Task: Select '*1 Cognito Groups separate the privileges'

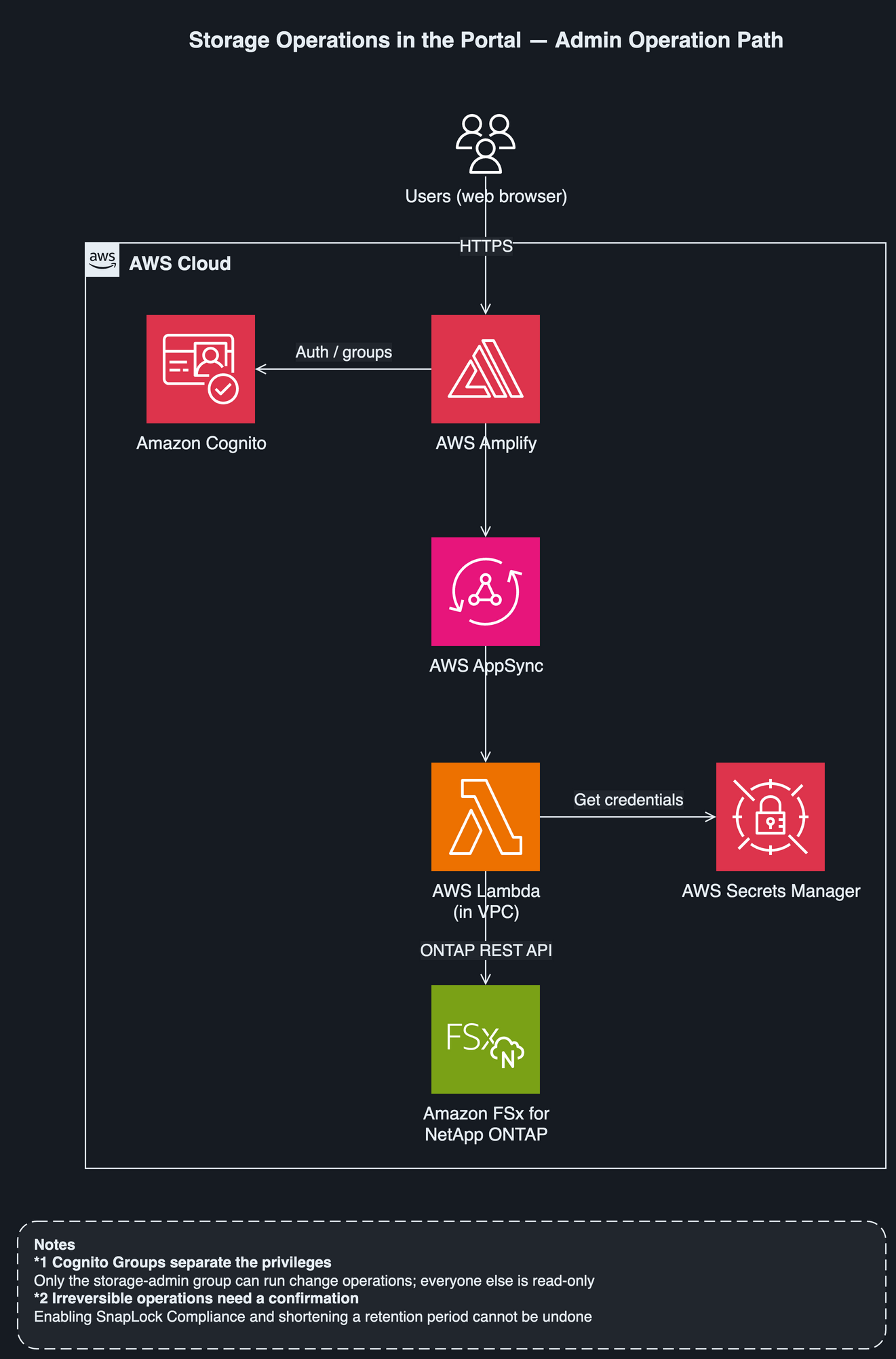Action: tap(182, 1262)
